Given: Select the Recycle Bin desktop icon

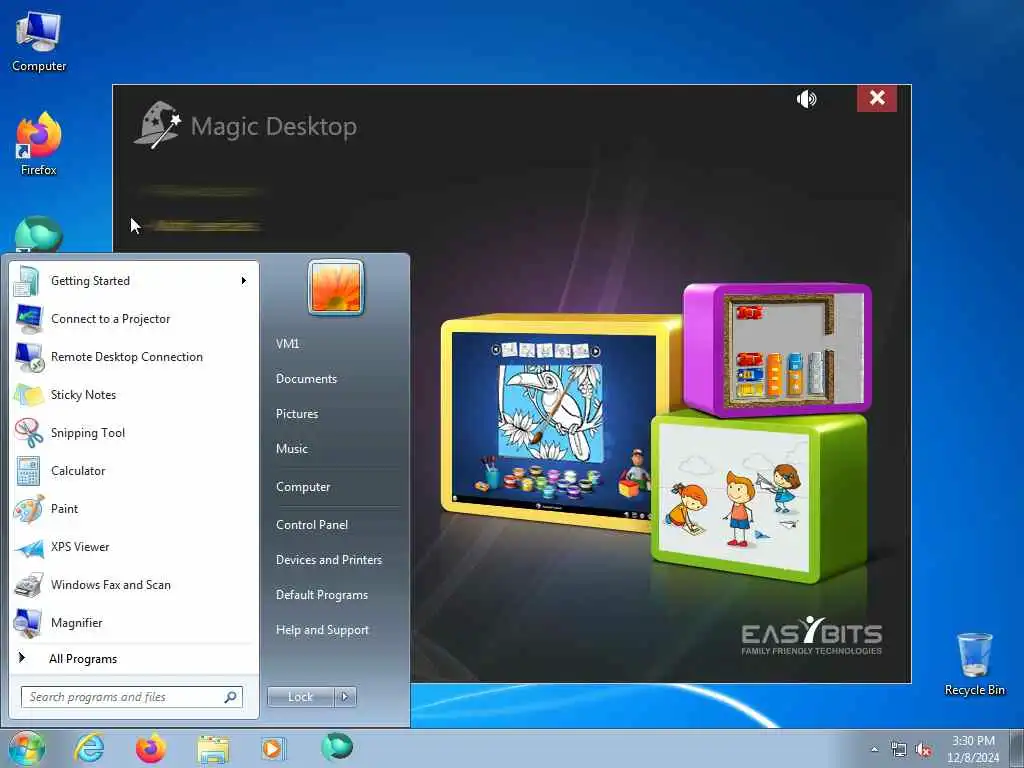Looking at the screenshot, I should coord(974,664).
